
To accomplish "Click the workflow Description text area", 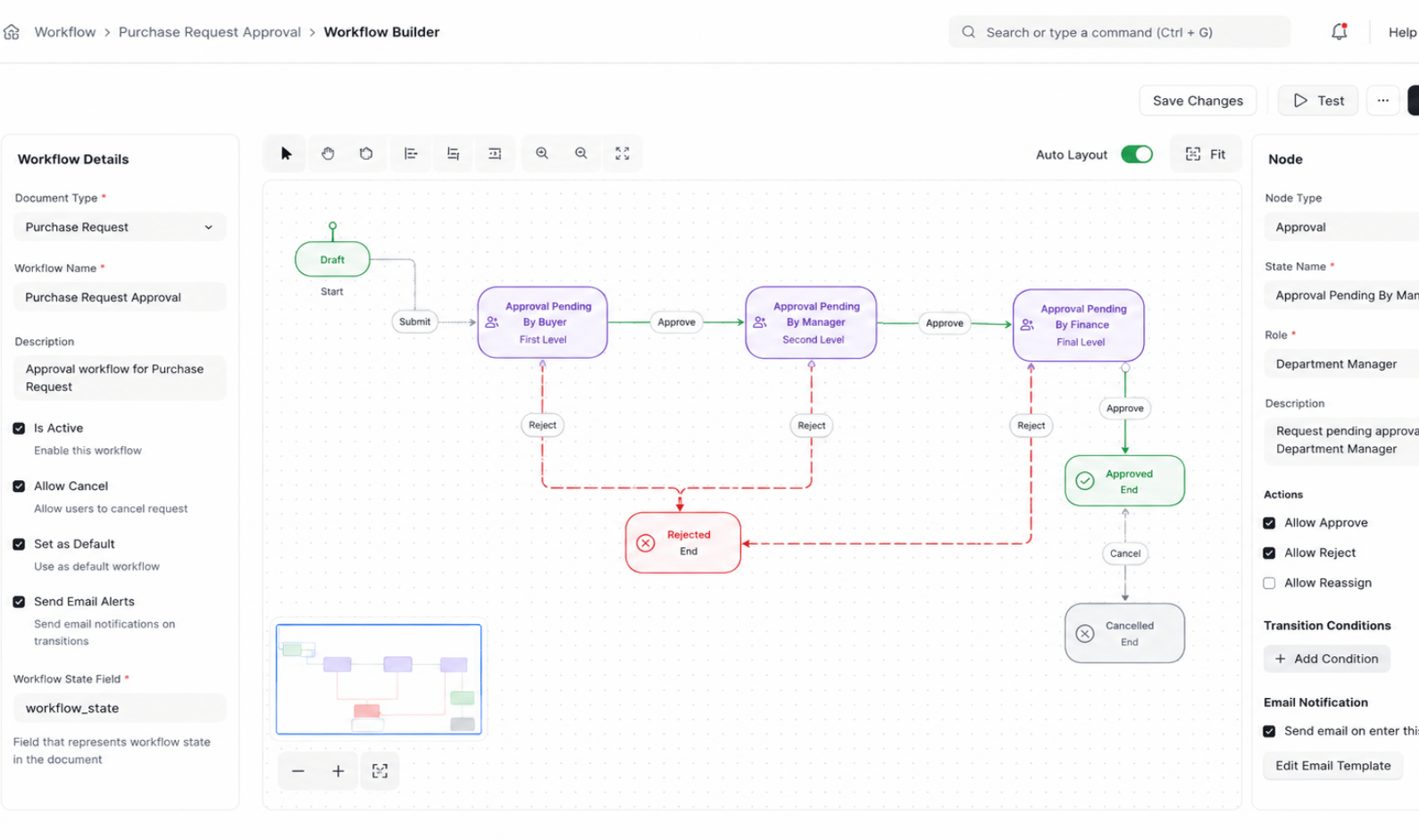I will click(x=120, y=378).
